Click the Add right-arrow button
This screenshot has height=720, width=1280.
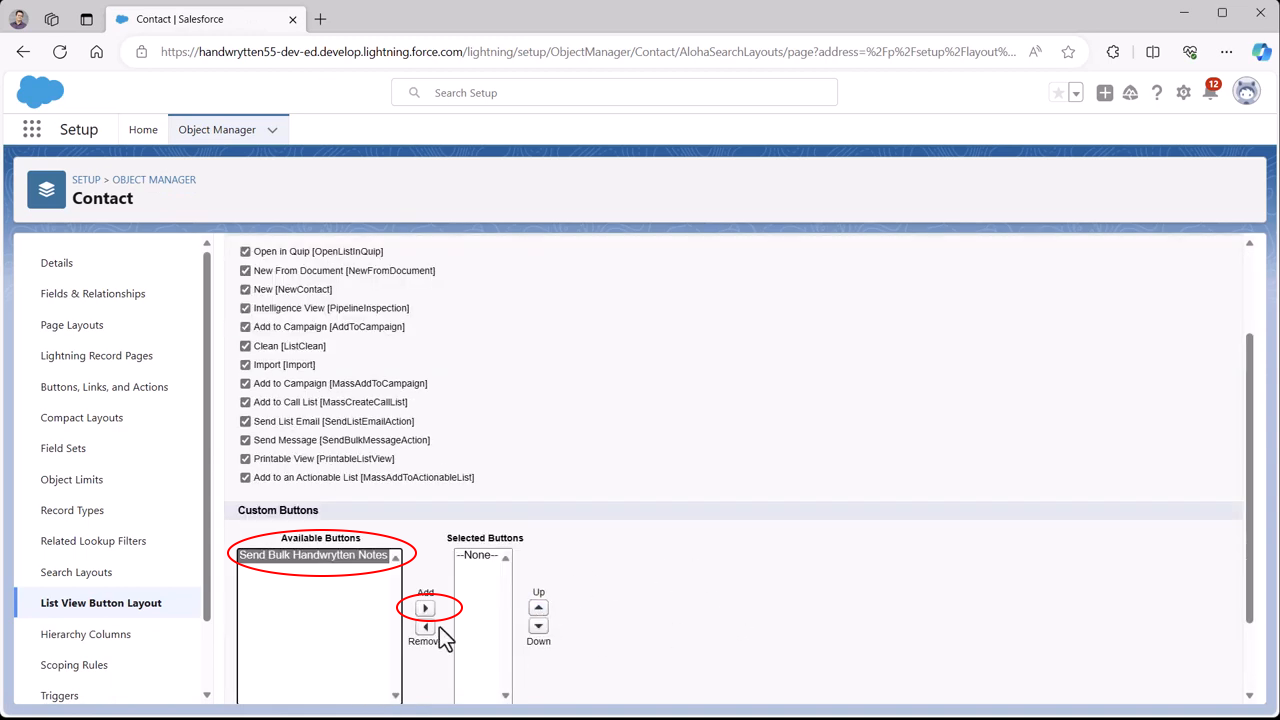pos(426,608)
